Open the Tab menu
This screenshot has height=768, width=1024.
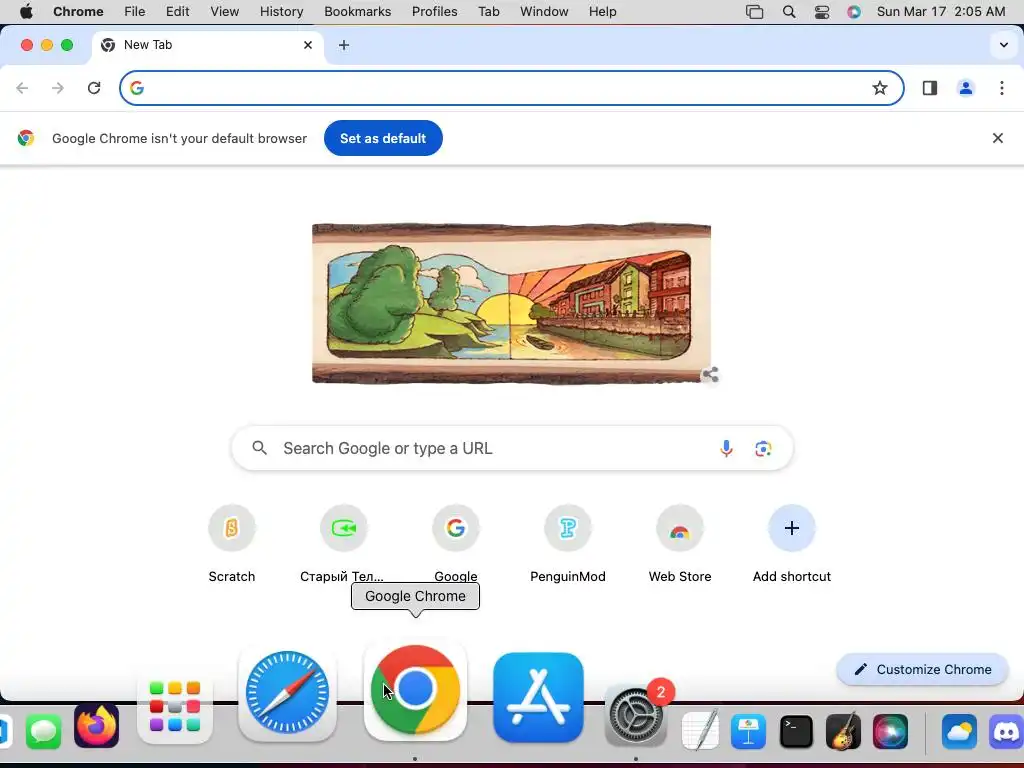(488, 11)
